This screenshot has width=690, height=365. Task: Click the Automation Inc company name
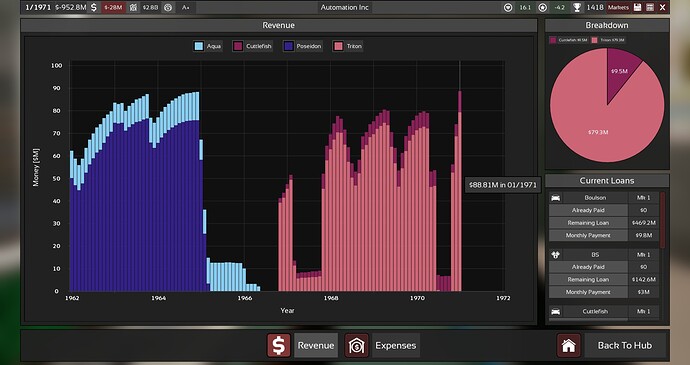(x=345, y=7)
